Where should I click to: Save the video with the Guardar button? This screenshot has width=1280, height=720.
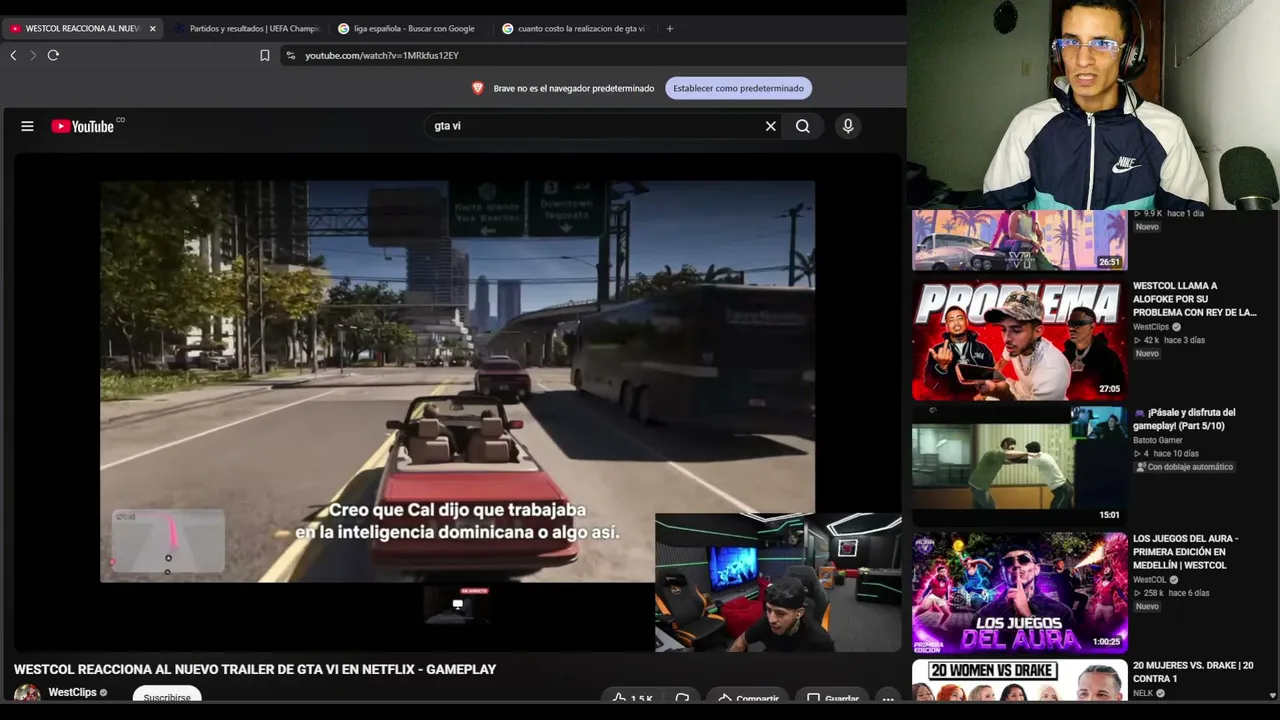click(832, 698)
